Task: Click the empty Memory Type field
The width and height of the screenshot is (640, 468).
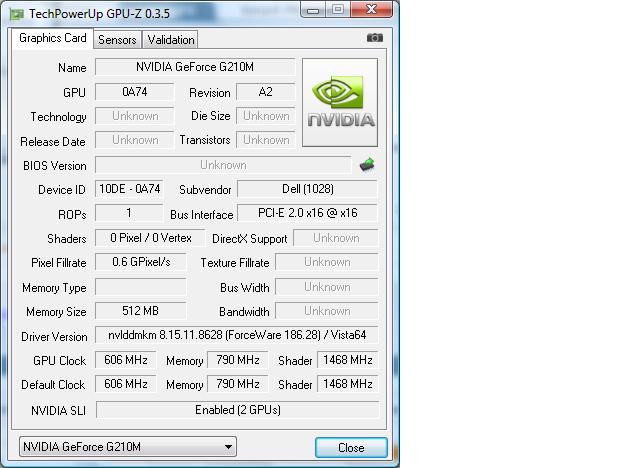Action: tap(141, 287)
